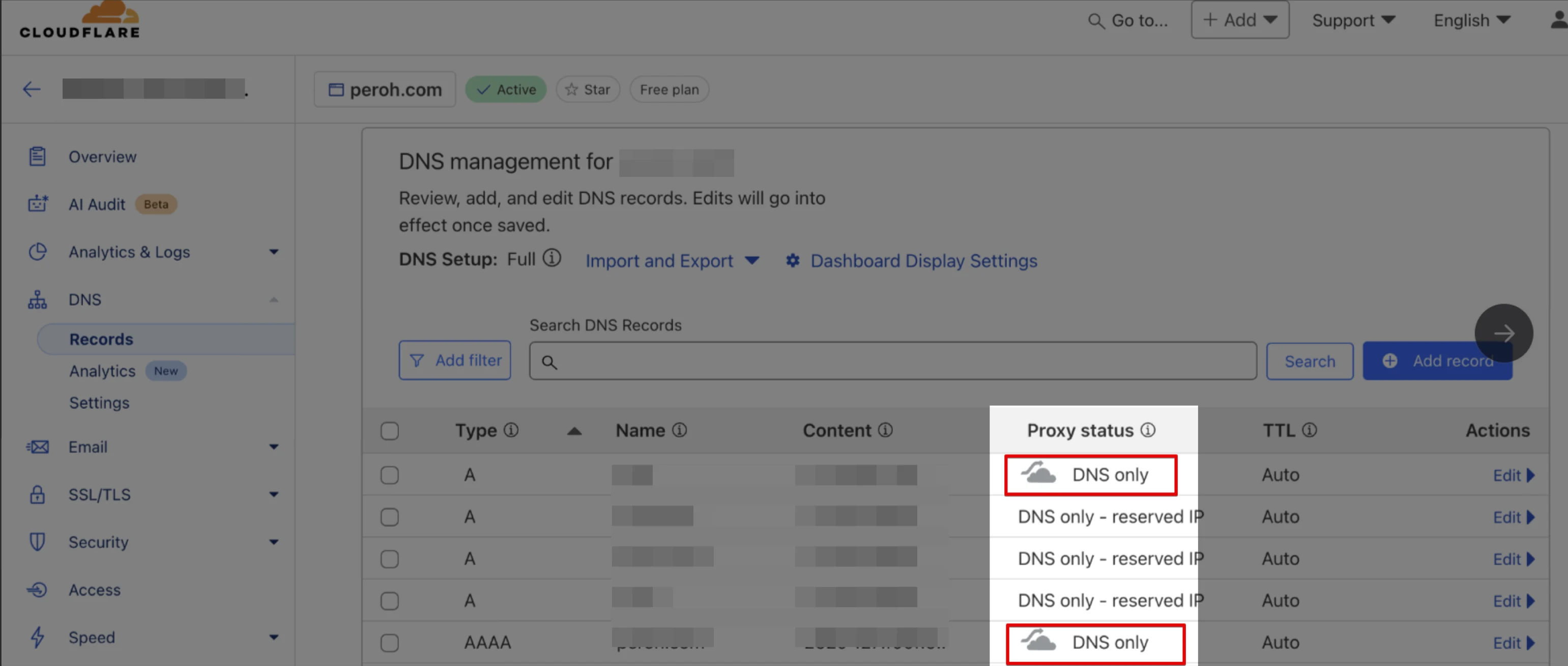
Task: Open the user account profile icon
Action: pos(1559,21)
